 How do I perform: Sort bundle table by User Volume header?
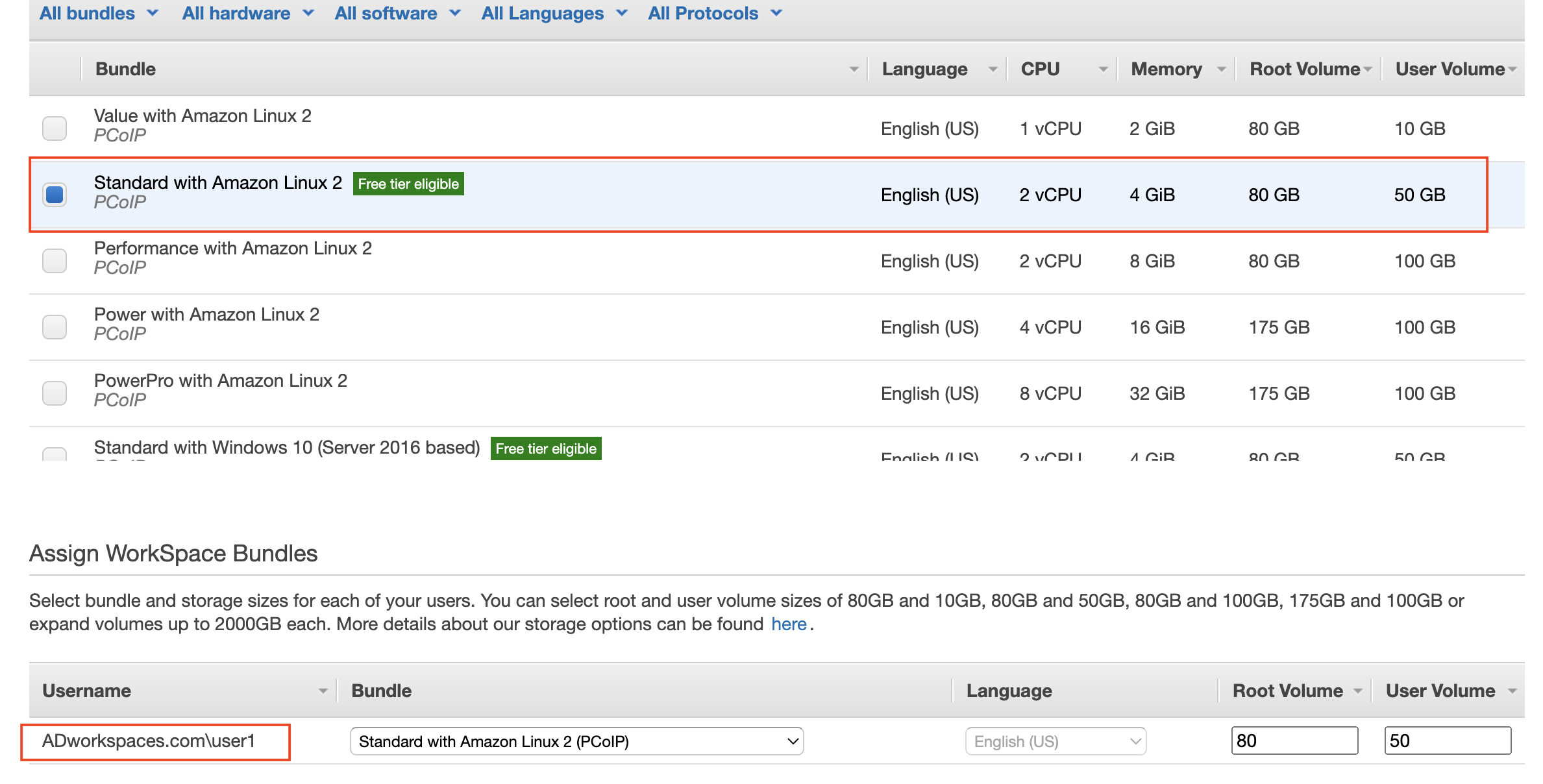coord(1512,69)
